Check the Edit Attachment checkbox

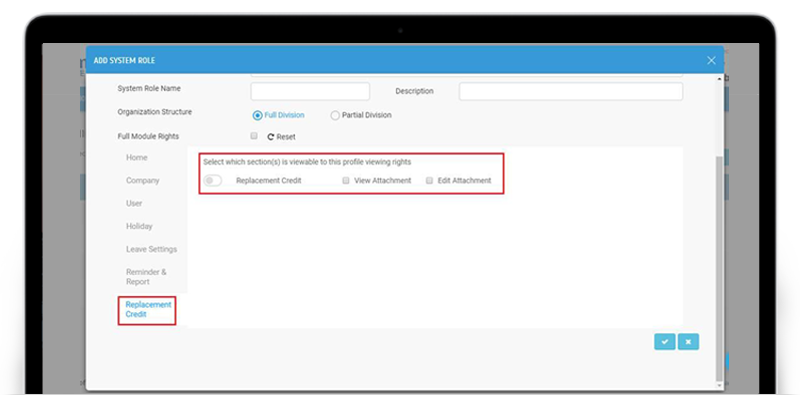point(430,180)
